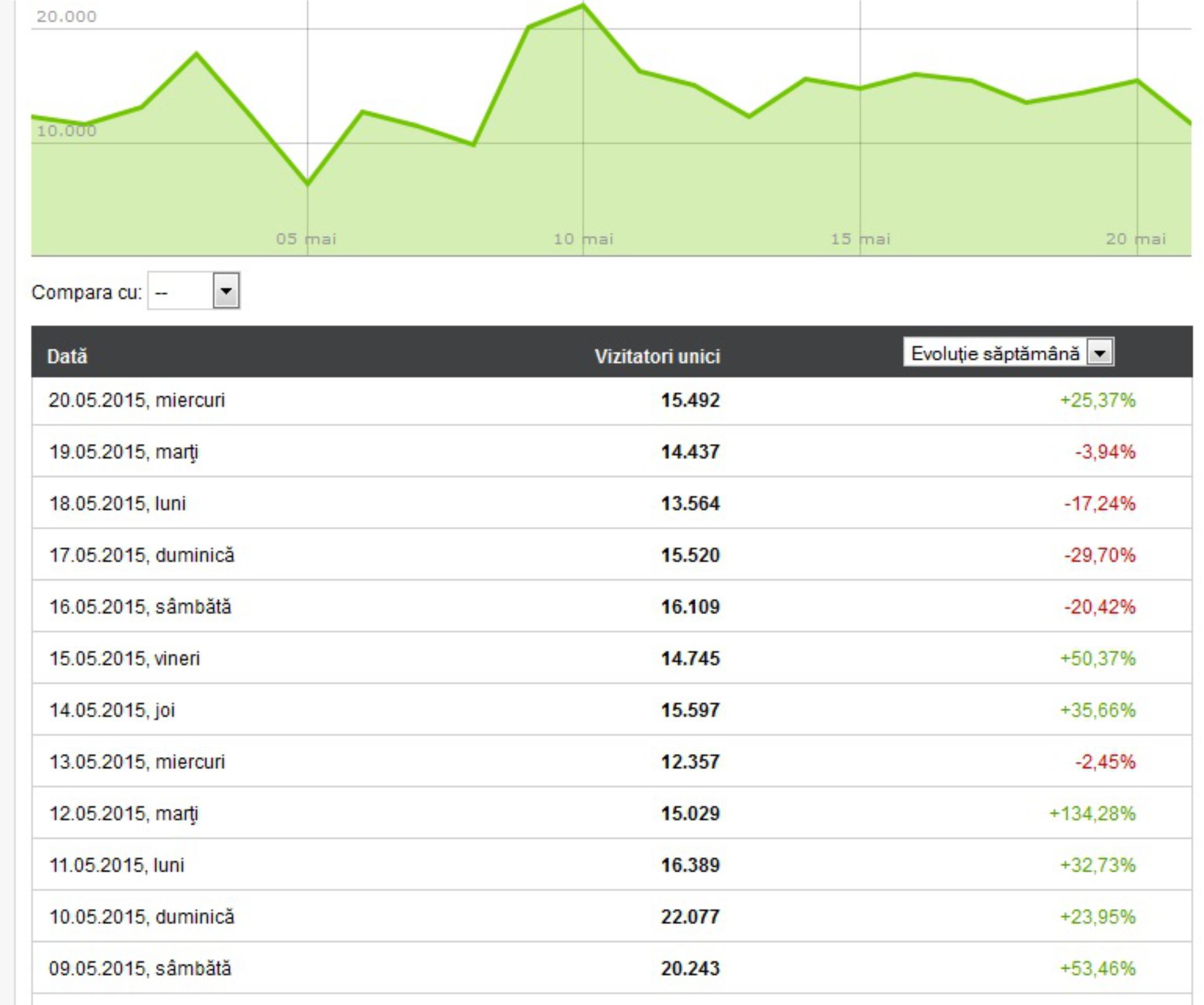The width and height of the screenshot is (1204, 1005).
Task: Click the visitor count 16.389
Action: pyautogui.click(x=690, y=865)
